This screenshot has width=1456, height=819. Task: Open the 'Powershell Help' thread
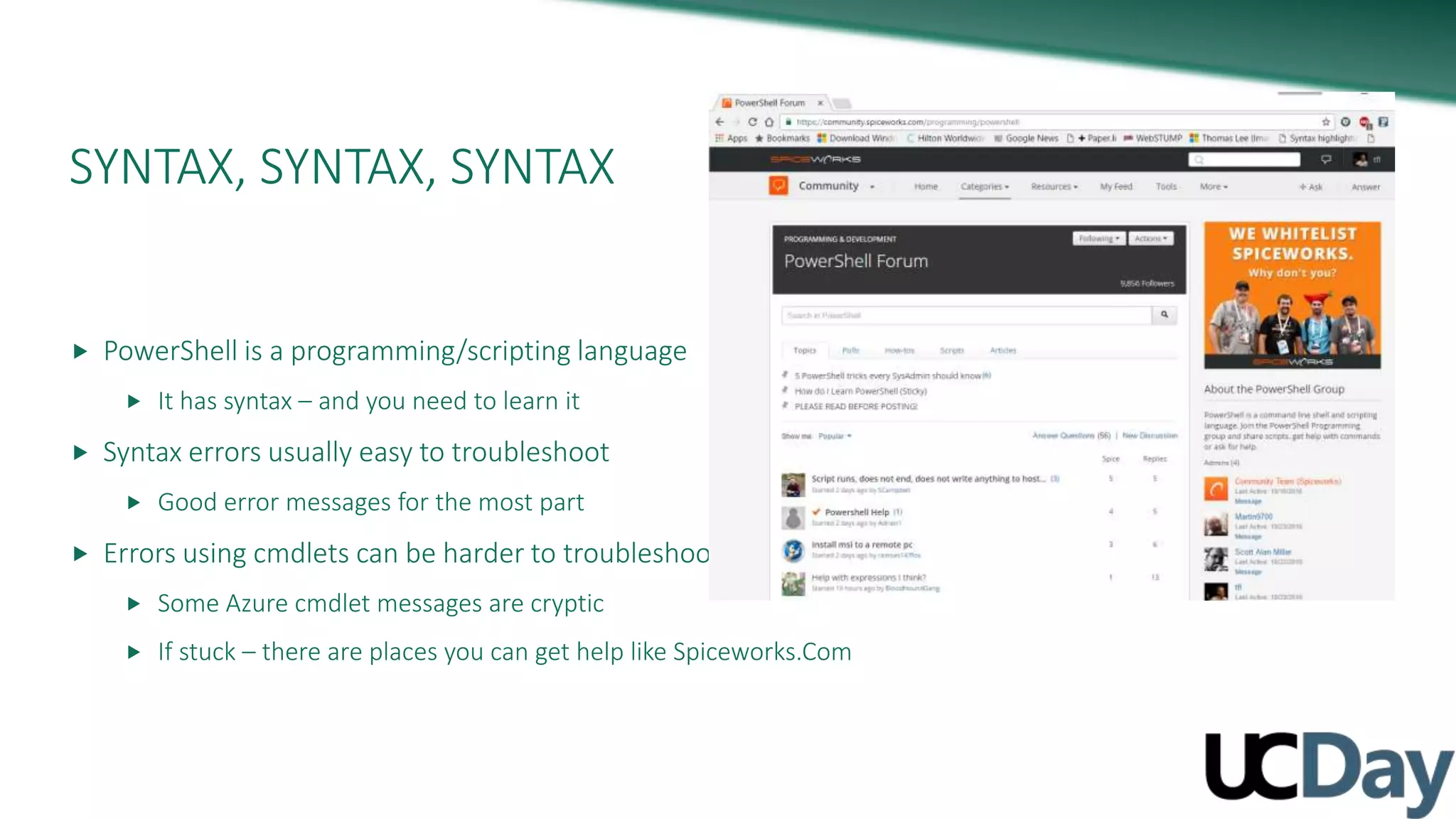tap(857, 512)
